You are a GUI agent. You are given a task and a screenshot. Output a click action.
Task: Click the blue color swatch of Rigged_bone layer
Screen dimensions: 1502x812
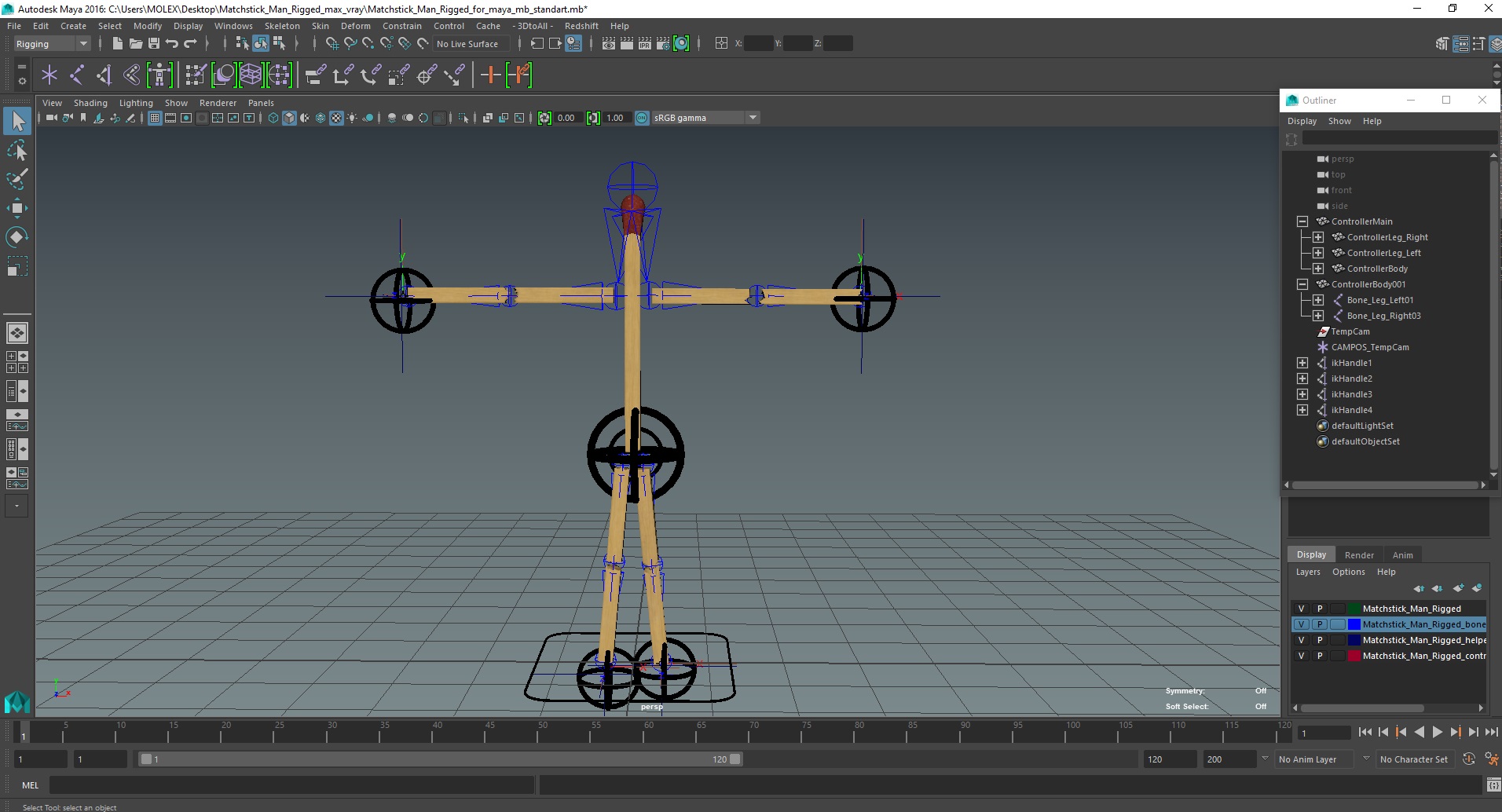1354,624
